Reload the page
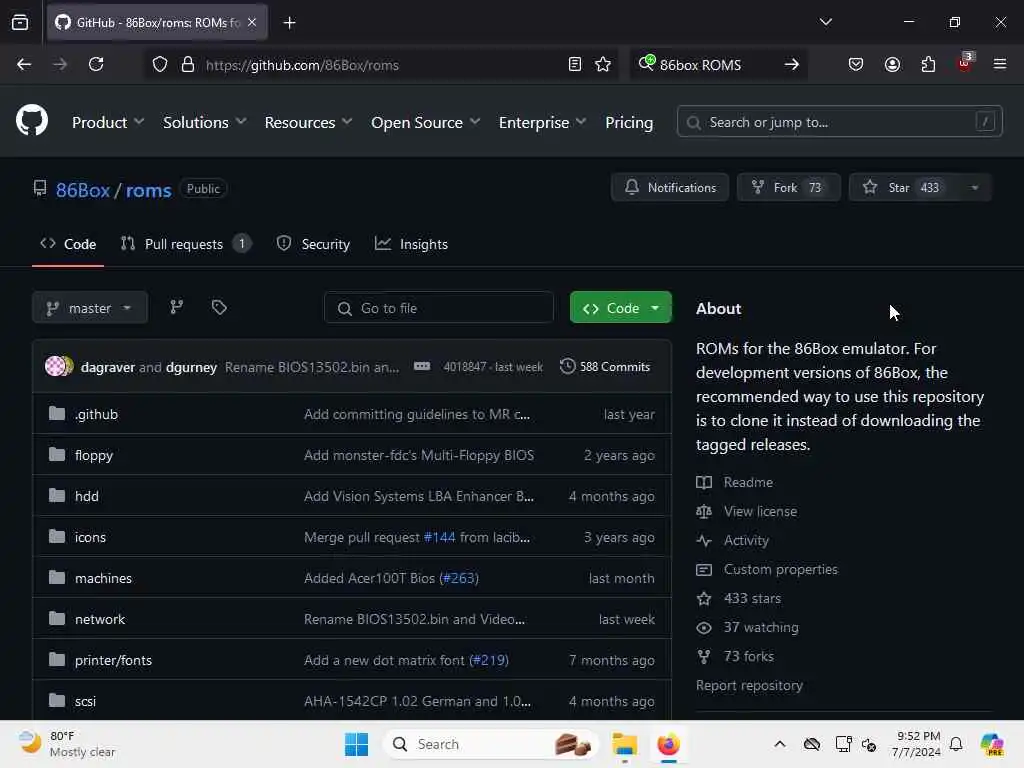The image size is (1024, 768). point(96,64)
